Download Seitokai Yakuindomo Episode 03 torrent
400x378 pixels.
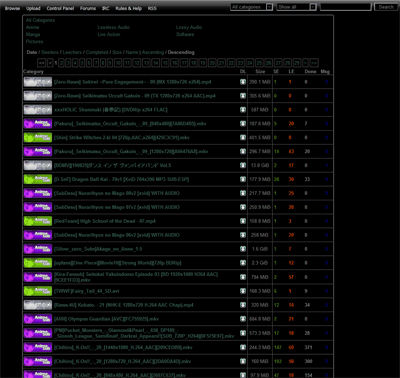243,277
